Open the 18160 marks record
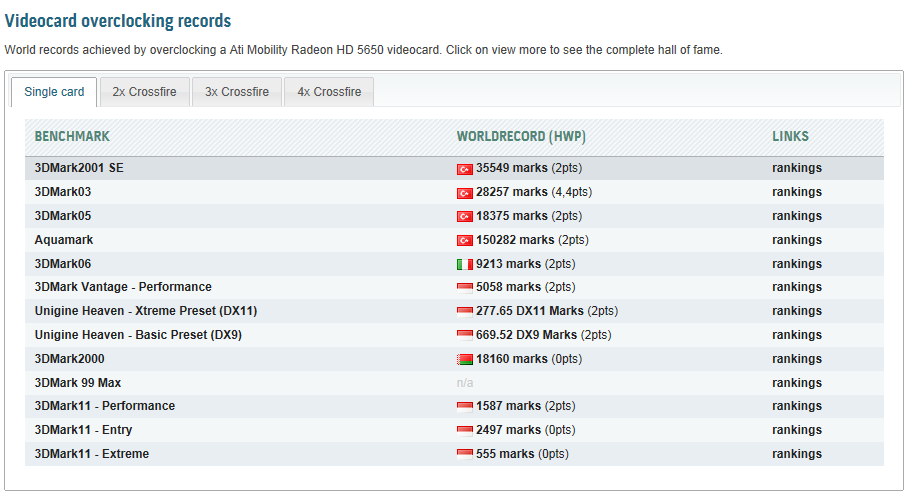Image resolution: width=915 pixels, height=500 pixels. [512, 359]
